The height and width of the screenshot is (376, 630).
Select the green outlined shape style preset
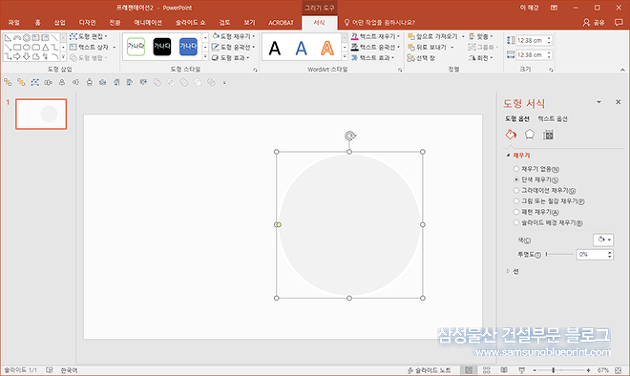click(x=136, y=47)
